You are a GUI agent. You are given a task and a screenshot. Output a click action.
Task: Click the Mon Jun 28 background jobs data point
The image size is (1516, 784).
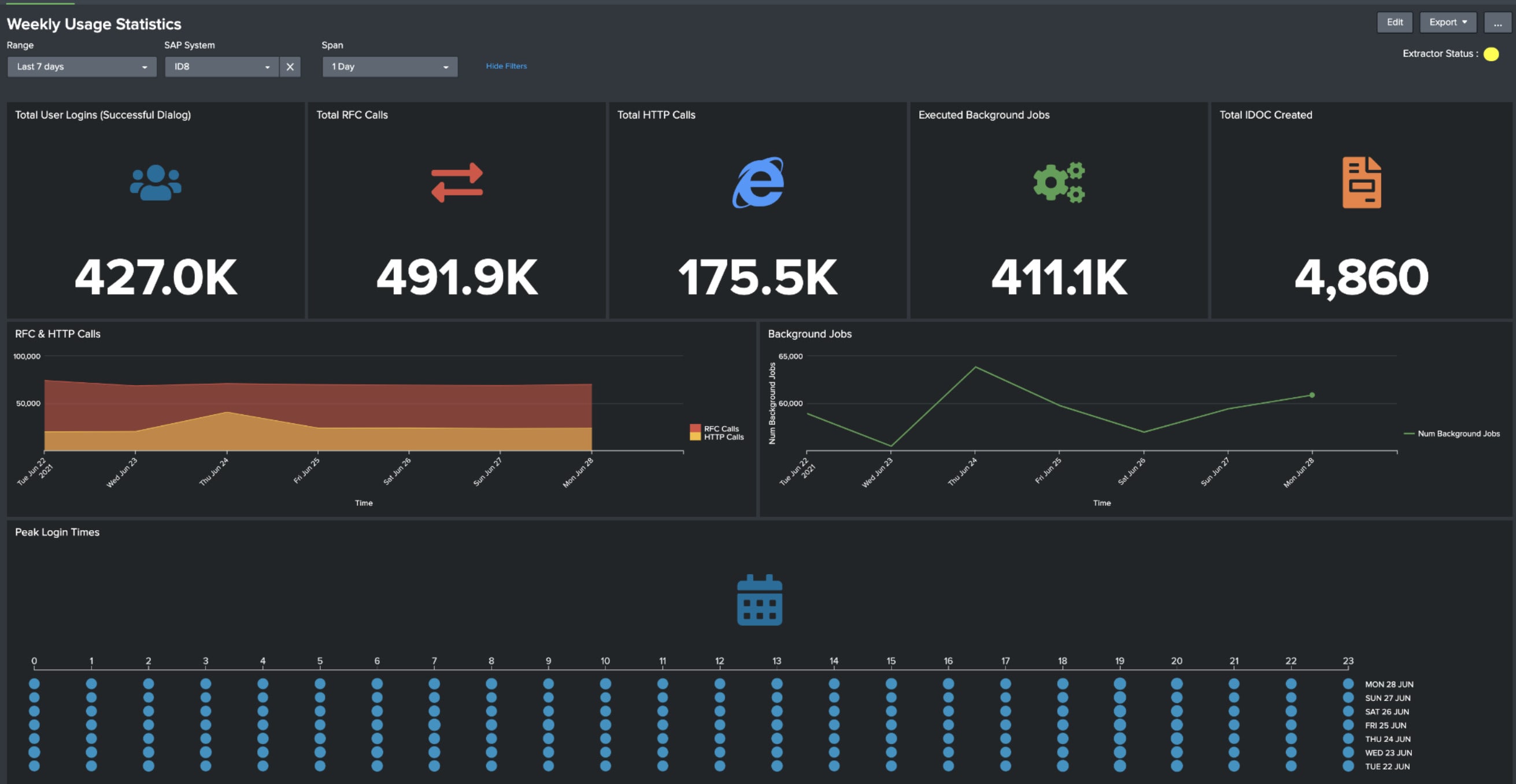(x=1312, y=395)
